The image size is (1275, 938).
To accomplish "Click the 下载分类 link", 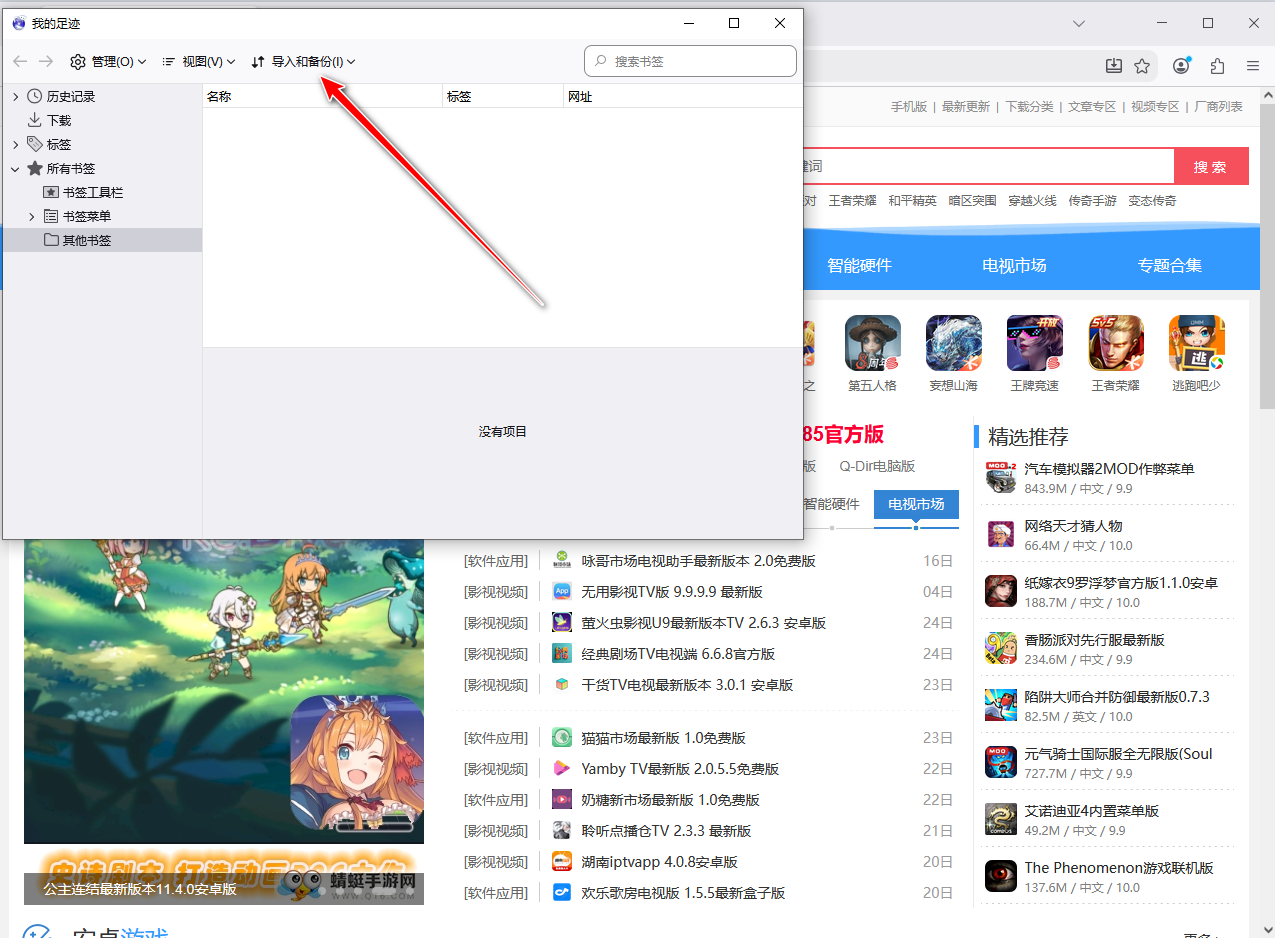I will coord(1029,107).
